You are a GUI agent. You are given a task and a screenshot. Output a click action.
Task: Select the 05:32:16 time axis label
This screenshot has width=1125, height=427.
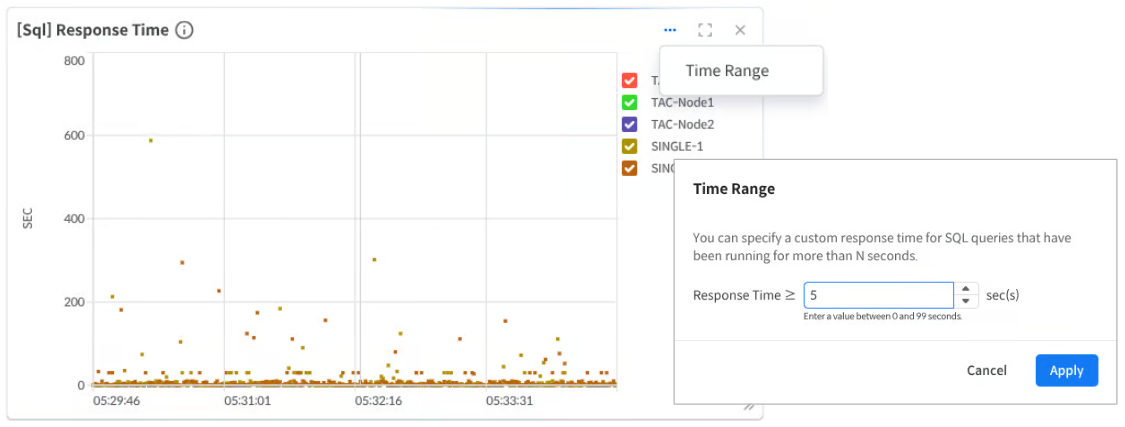coord(378,400)
